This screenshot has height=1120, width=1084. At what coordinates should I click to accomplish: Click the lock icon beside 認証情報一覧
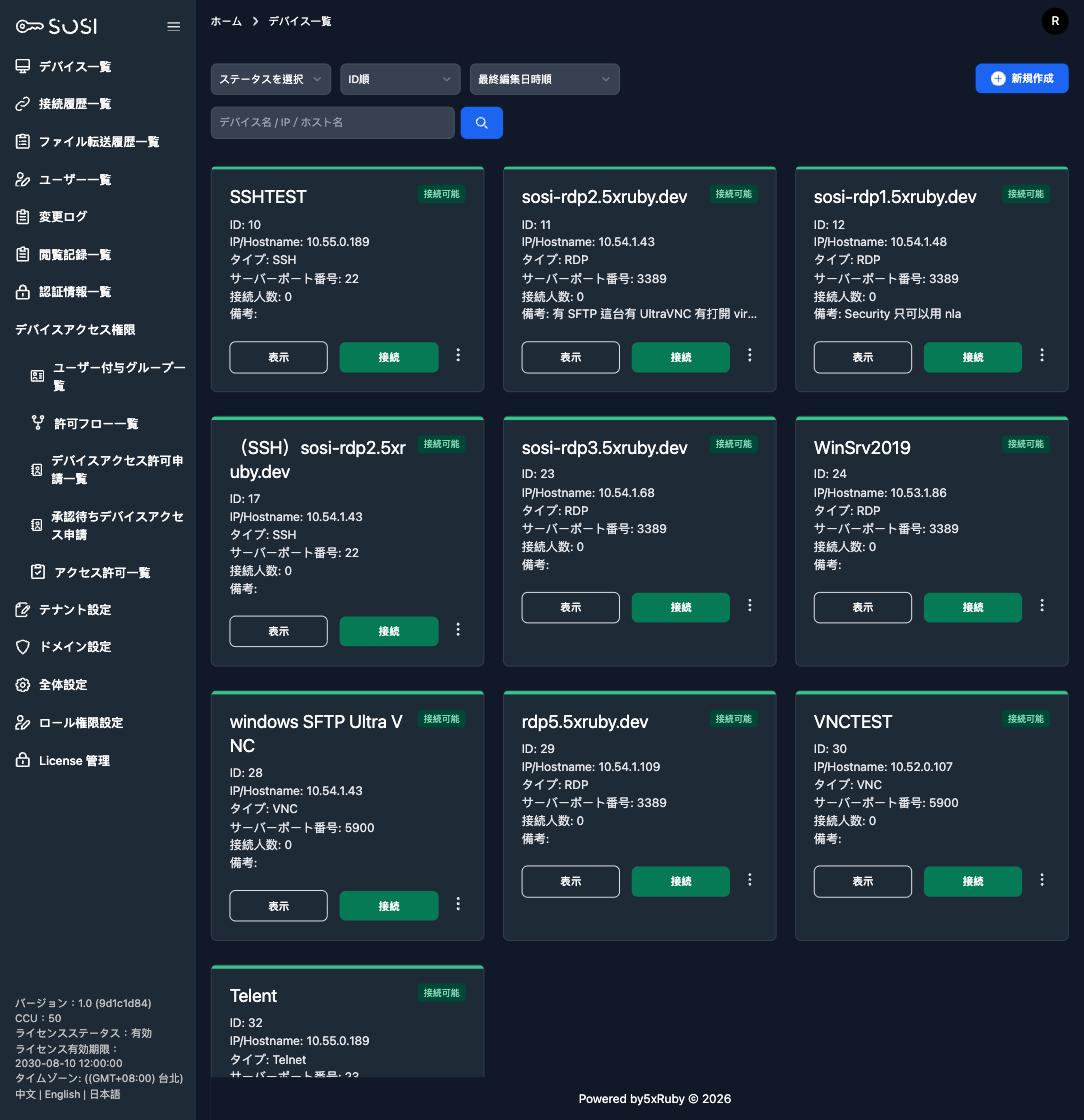click(x=23, y=291)
